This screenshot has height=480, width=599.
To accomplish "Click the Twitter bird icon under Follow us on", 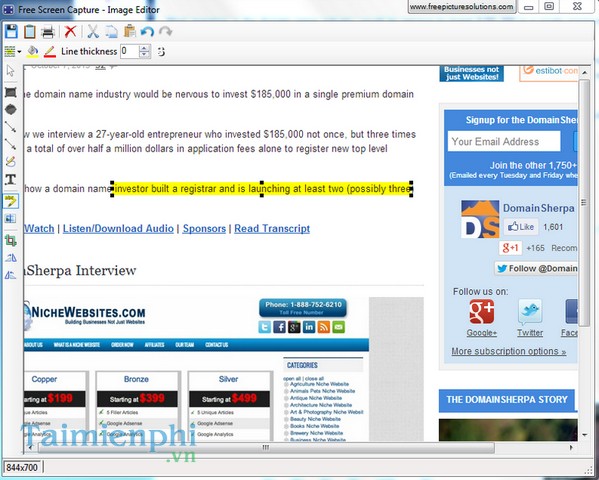I will click(530, 312).
